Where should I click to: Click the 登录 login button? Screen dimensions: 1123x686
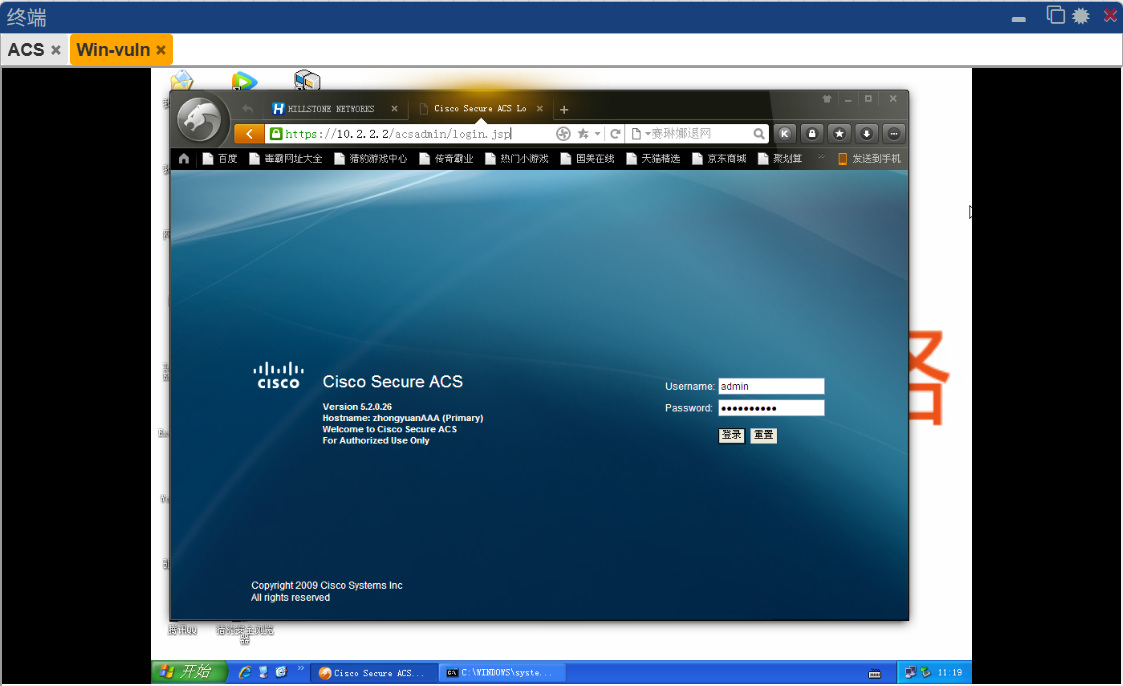(x=731, y=435)
